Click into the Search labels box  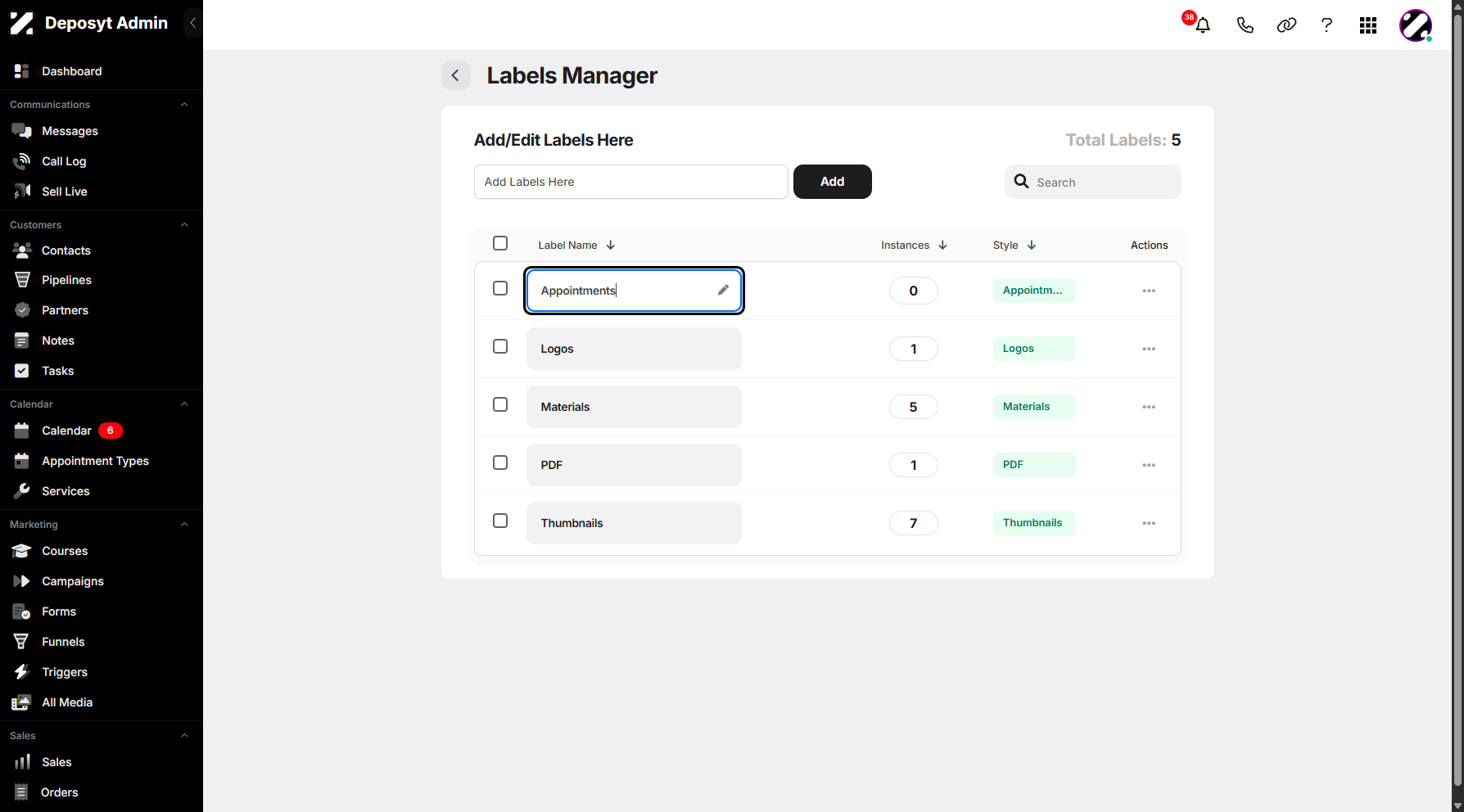(1092, 182)
